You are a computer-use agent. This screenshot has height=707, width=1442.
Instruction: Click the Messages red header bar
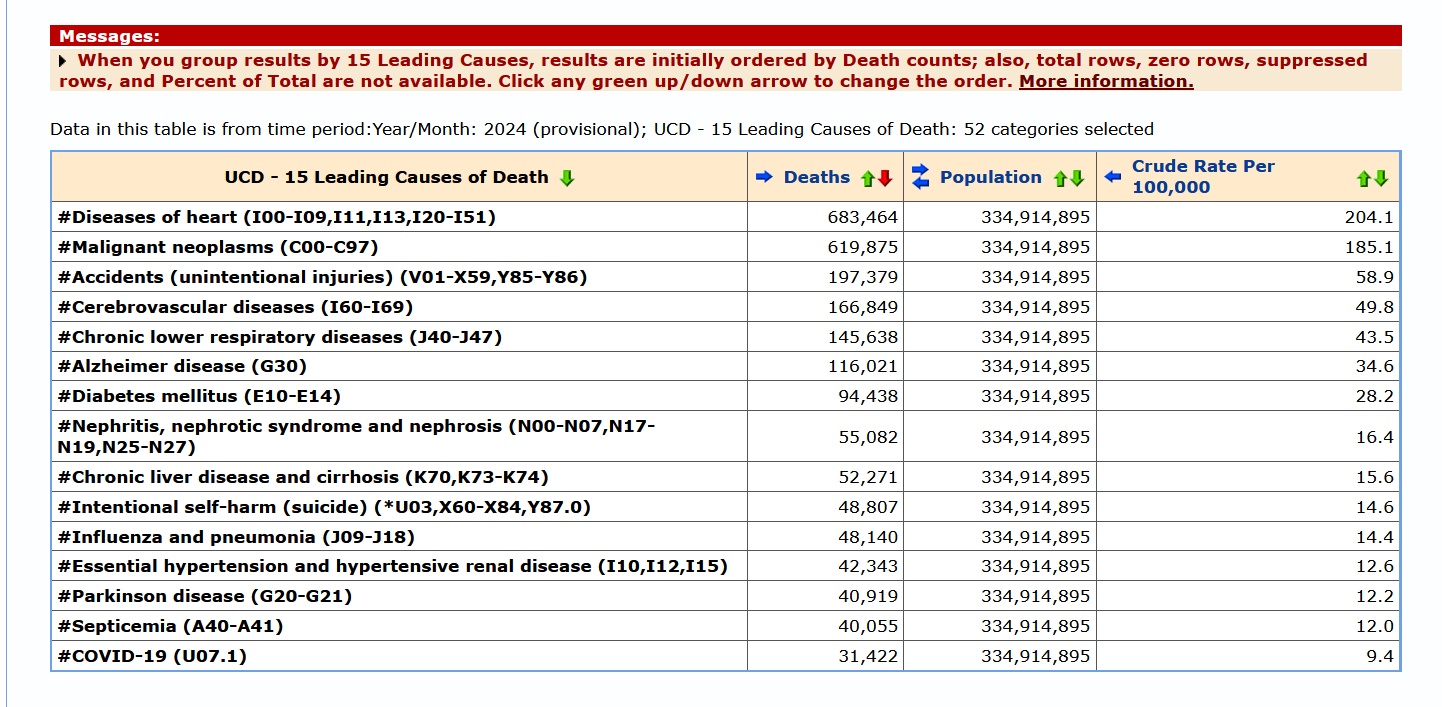pyautogui.click(x=726, y=36)
